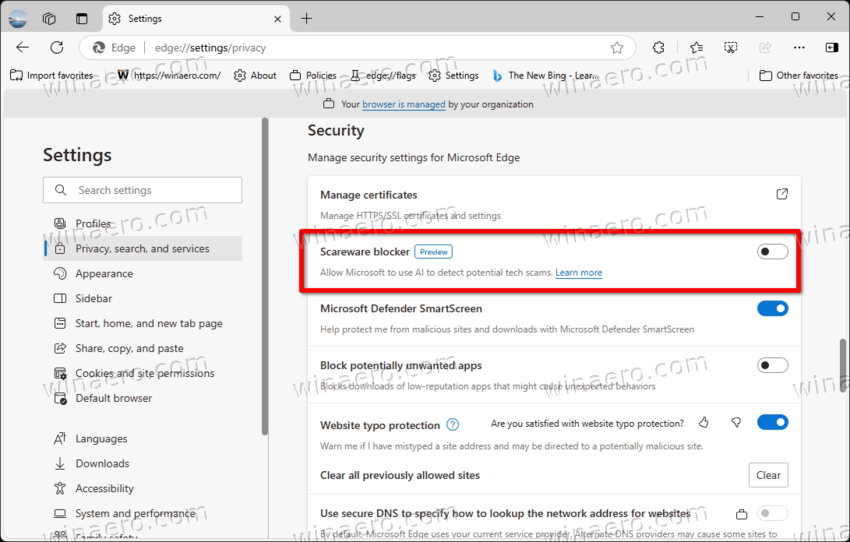Refresh the page
This screenshot has width=850, height=542.
(x=57, y=48)
